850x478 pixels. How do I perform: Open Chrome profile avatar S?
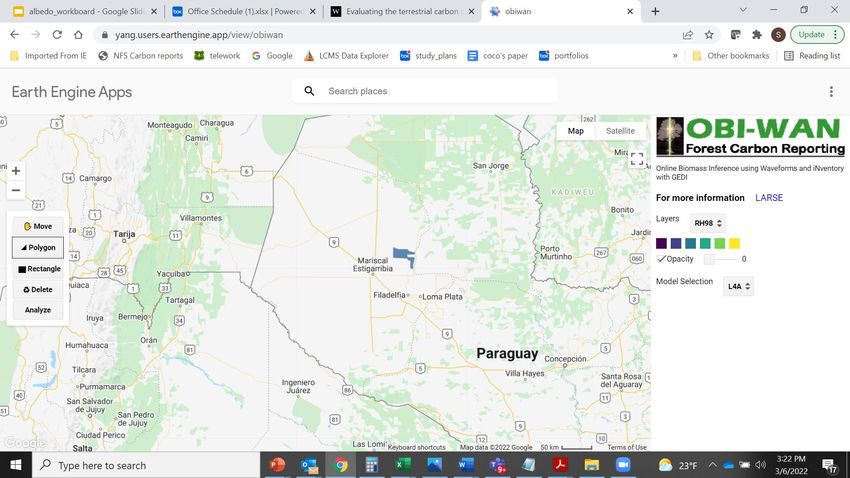point(778,35)
